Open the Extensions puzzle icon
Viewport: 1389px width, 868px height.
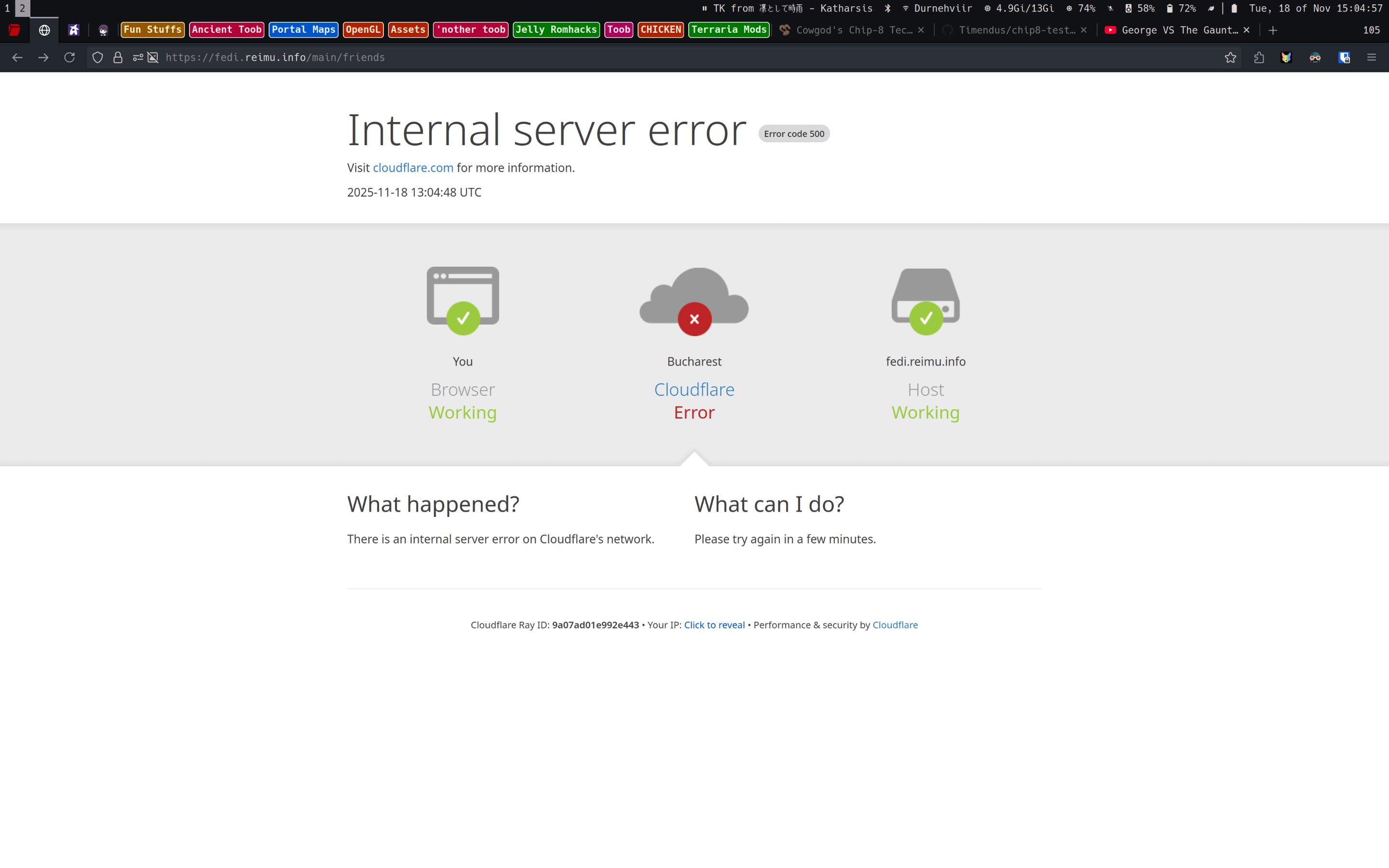[1259, 57]
